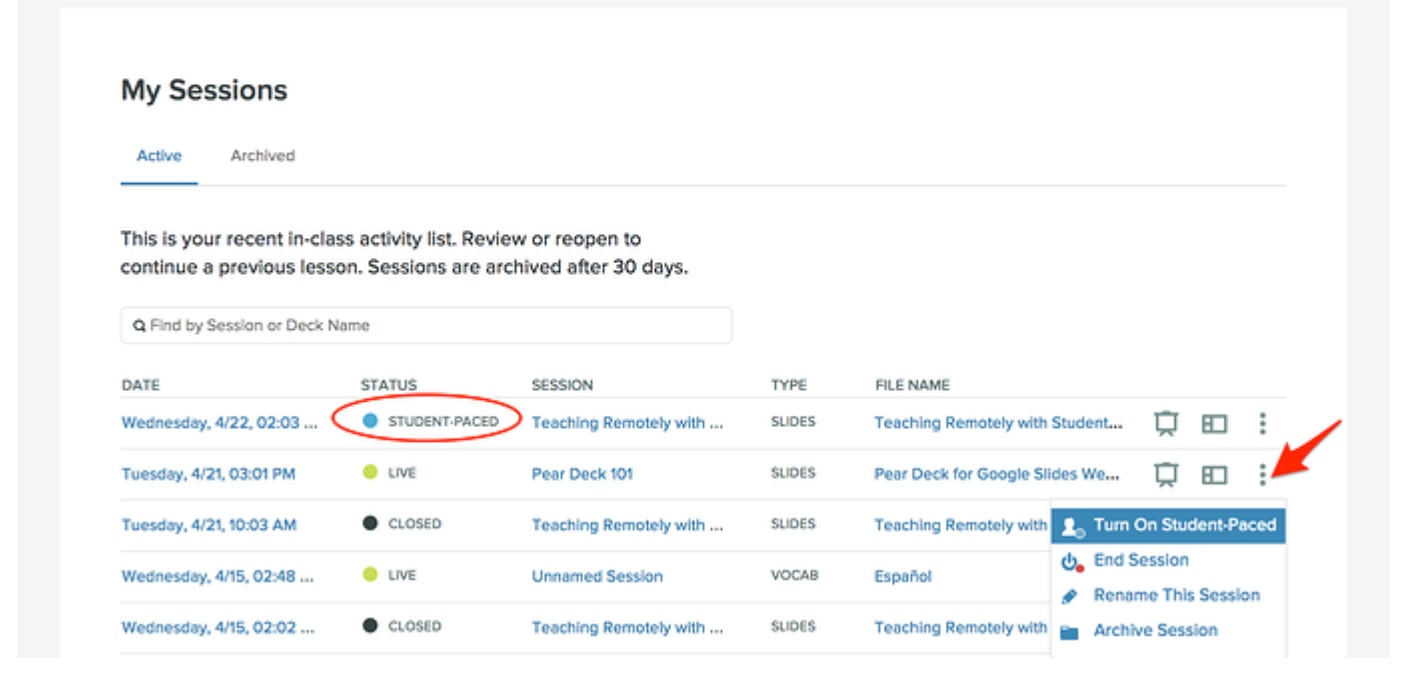Click the FILE NAME column header
Screen dimensions: 1402x692
point(912,385)
